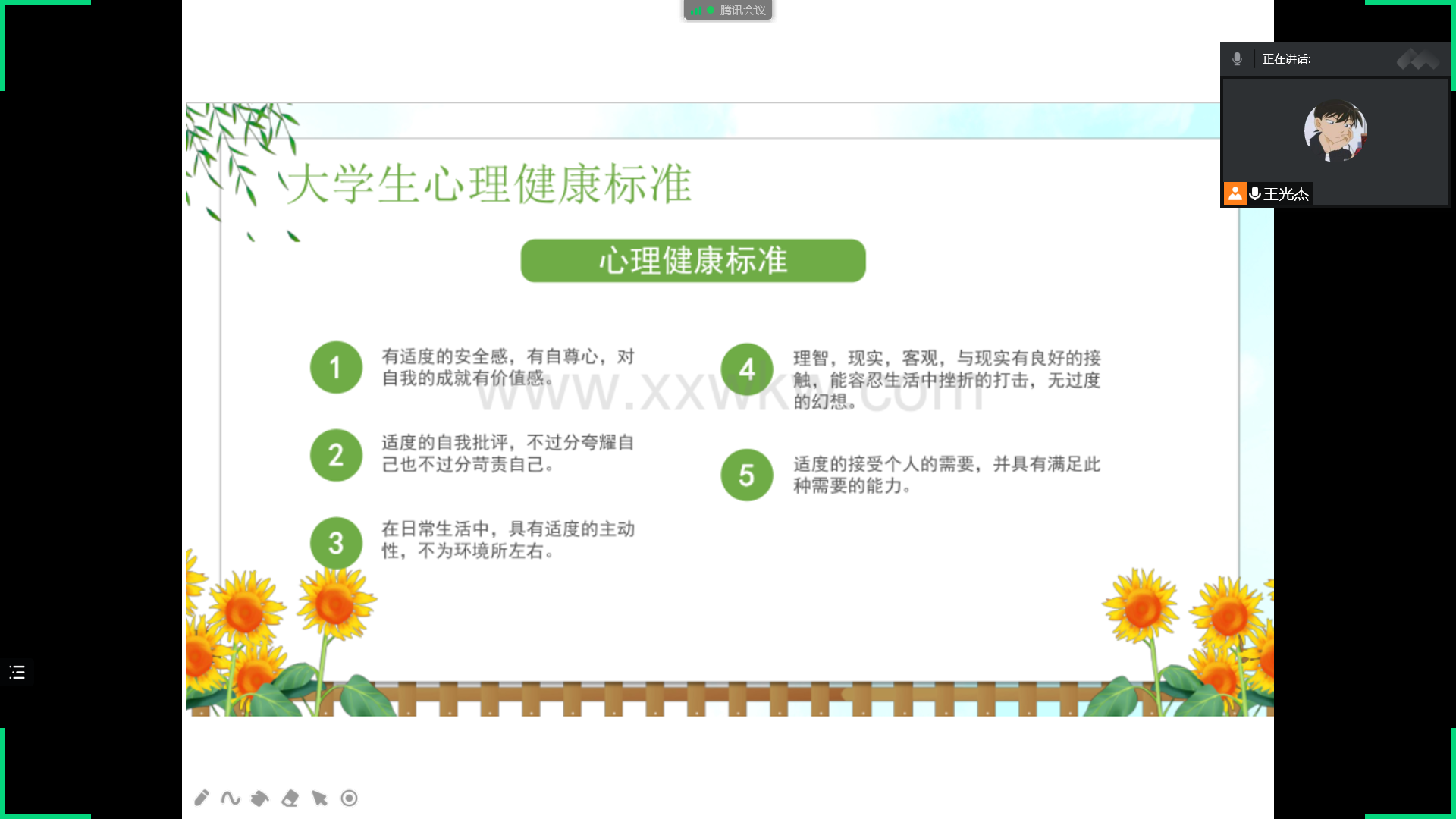The height and width of the screenshot is (819, 1456).
Task: Click microphone icon beside 正在讲话
Action: [x=1237, y=59]
